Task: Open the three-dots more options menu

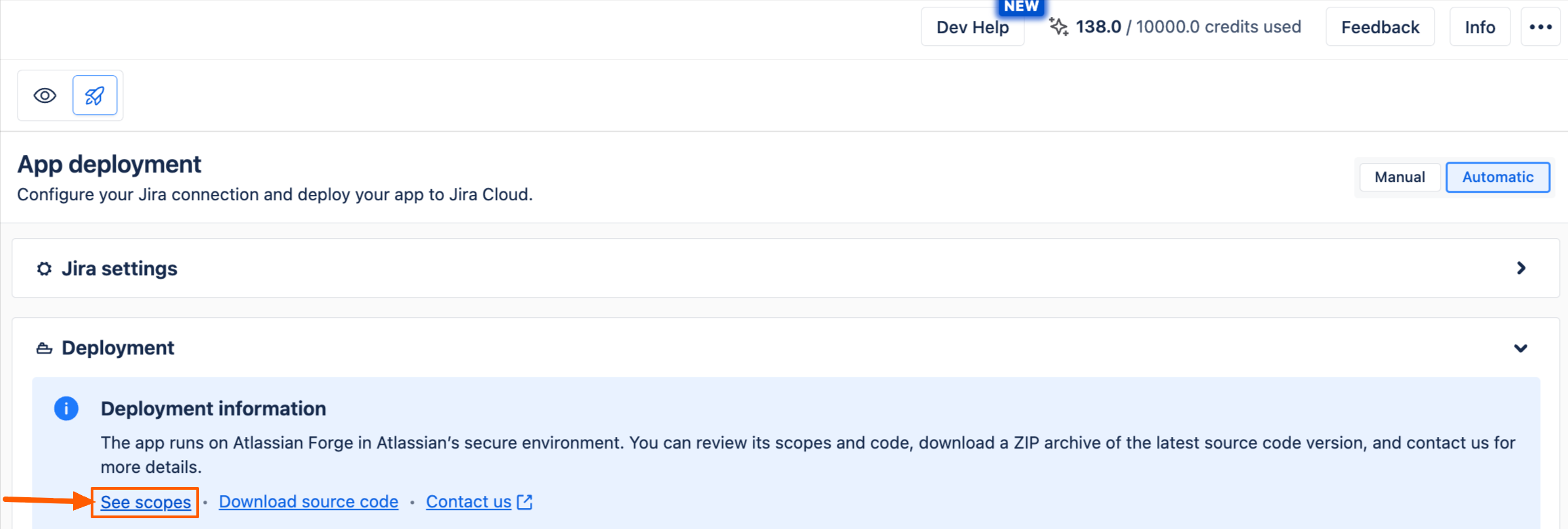Action: (x=1540, y=27)
